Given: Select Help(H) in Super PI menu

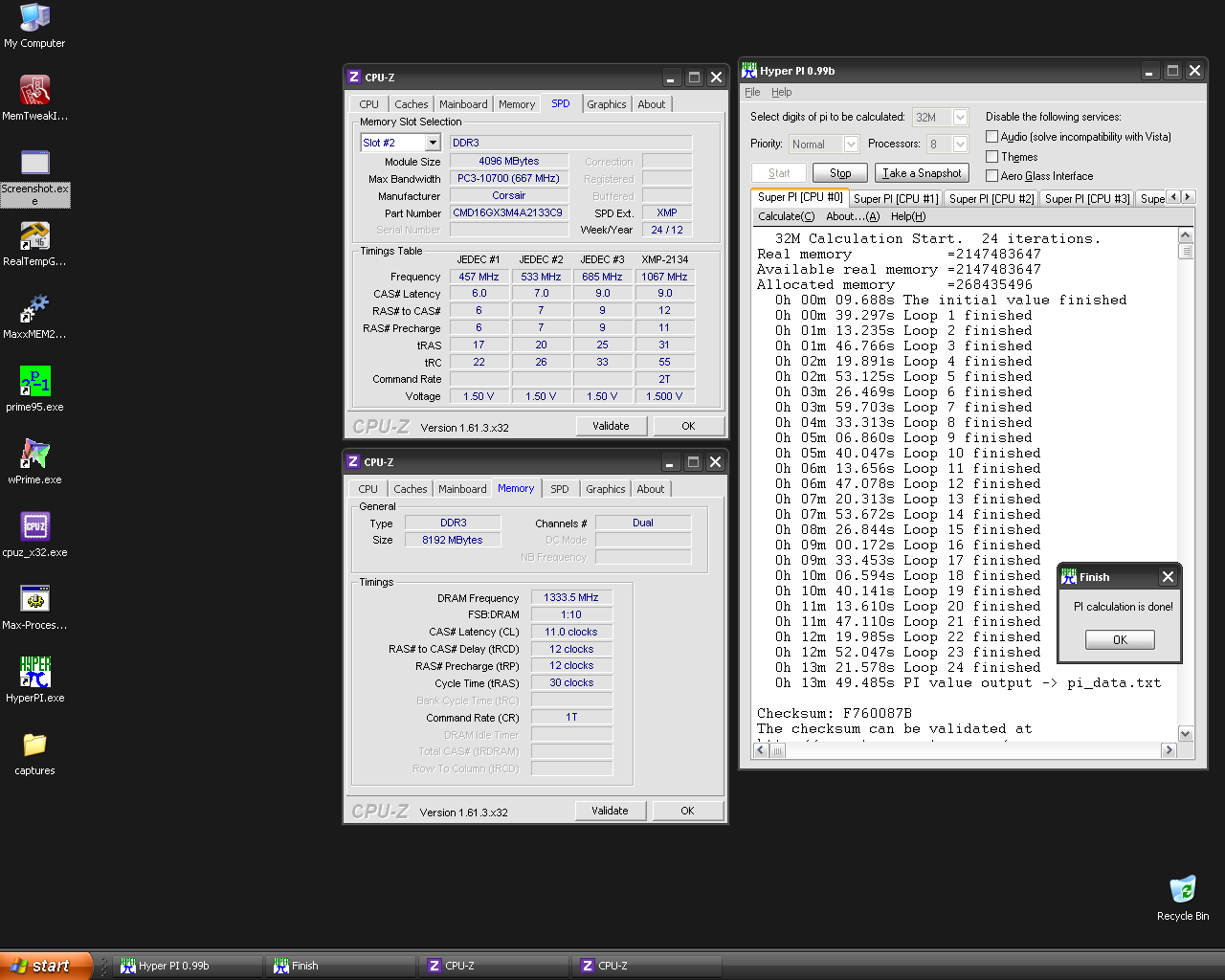Looking at the screenshot, I should click(908, 216).
